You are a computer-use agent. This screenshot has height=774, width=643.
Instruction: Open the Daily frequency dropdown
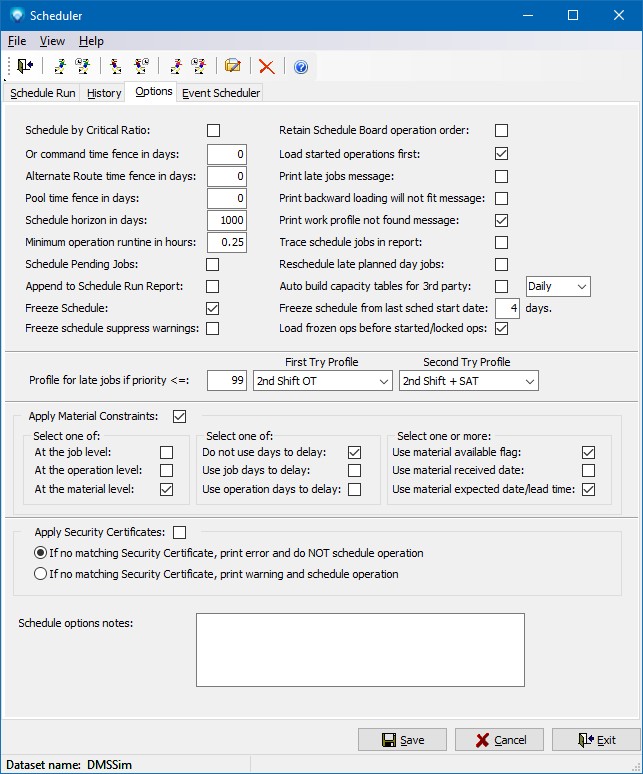coord(558,287)
